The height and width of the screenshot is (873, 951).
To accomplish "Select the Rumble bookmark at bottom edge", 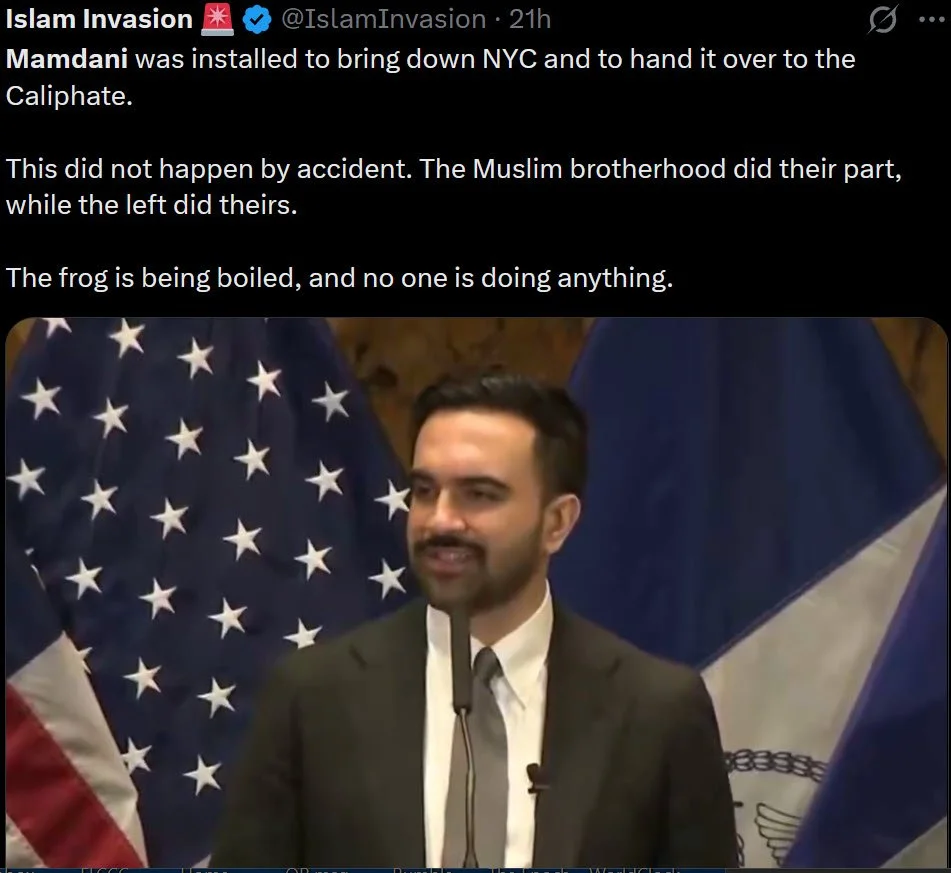I will (422, 870).
